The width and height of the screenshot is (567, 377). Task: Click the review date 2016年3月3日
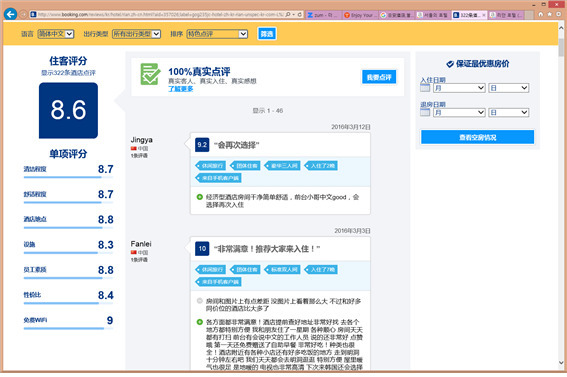[352, 231]
